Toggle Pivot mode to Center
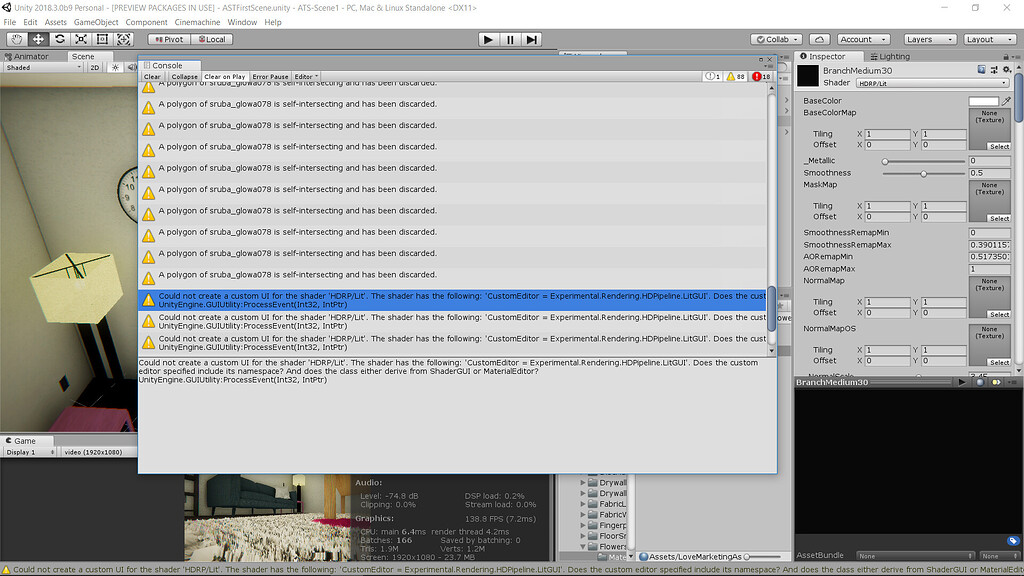The width and height of the screenshot is (1024, 576). click(x=168, y=39)
